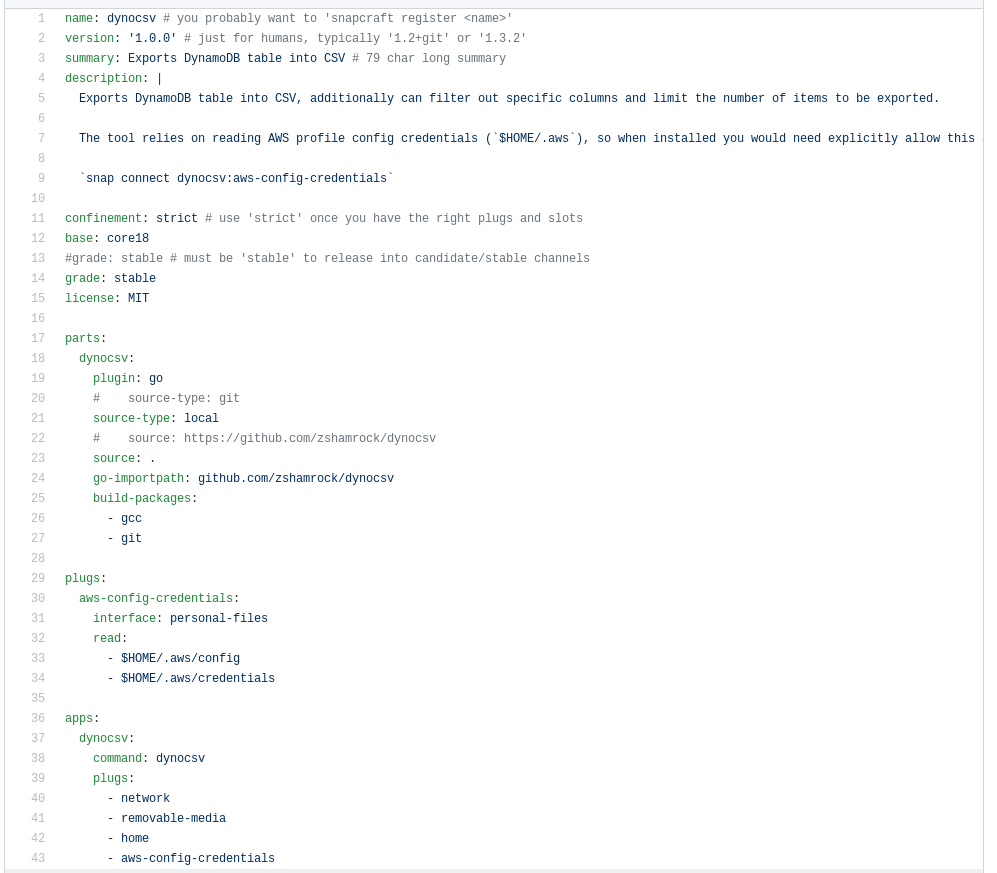Click the '$HOME/.aws/credentials' entry

point(198,678)
